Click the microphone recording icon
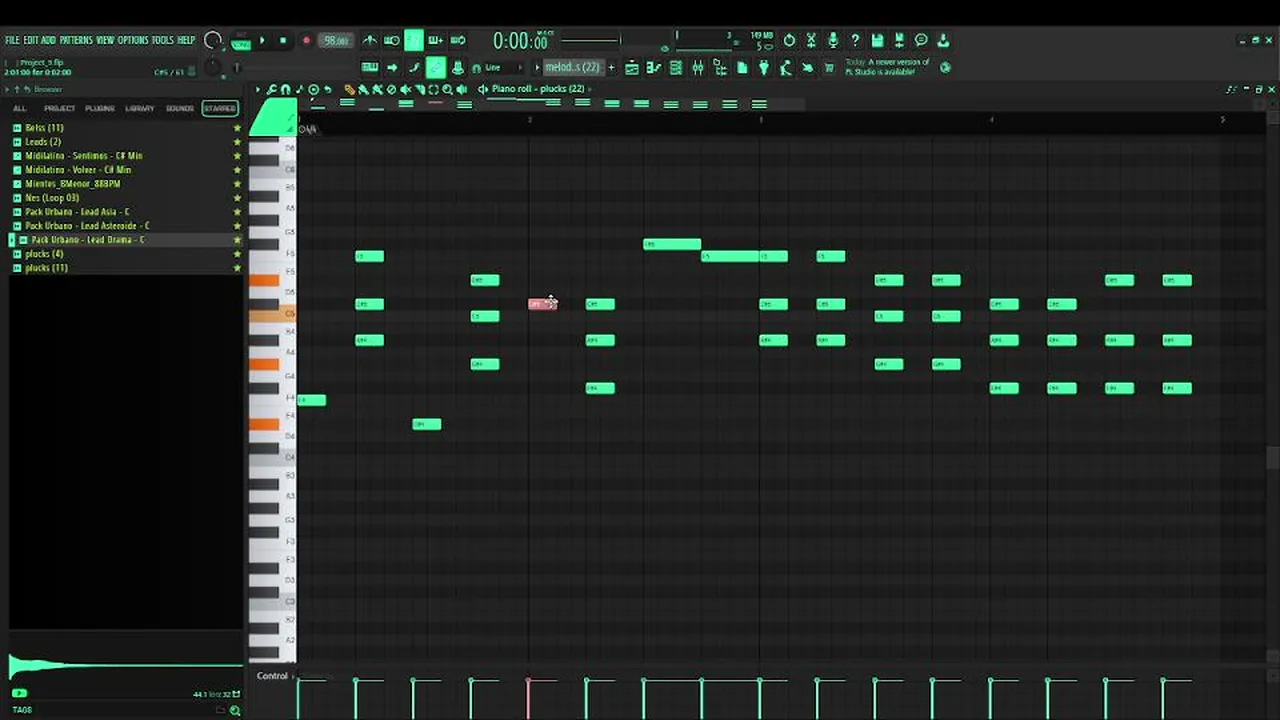 [833, 40]
